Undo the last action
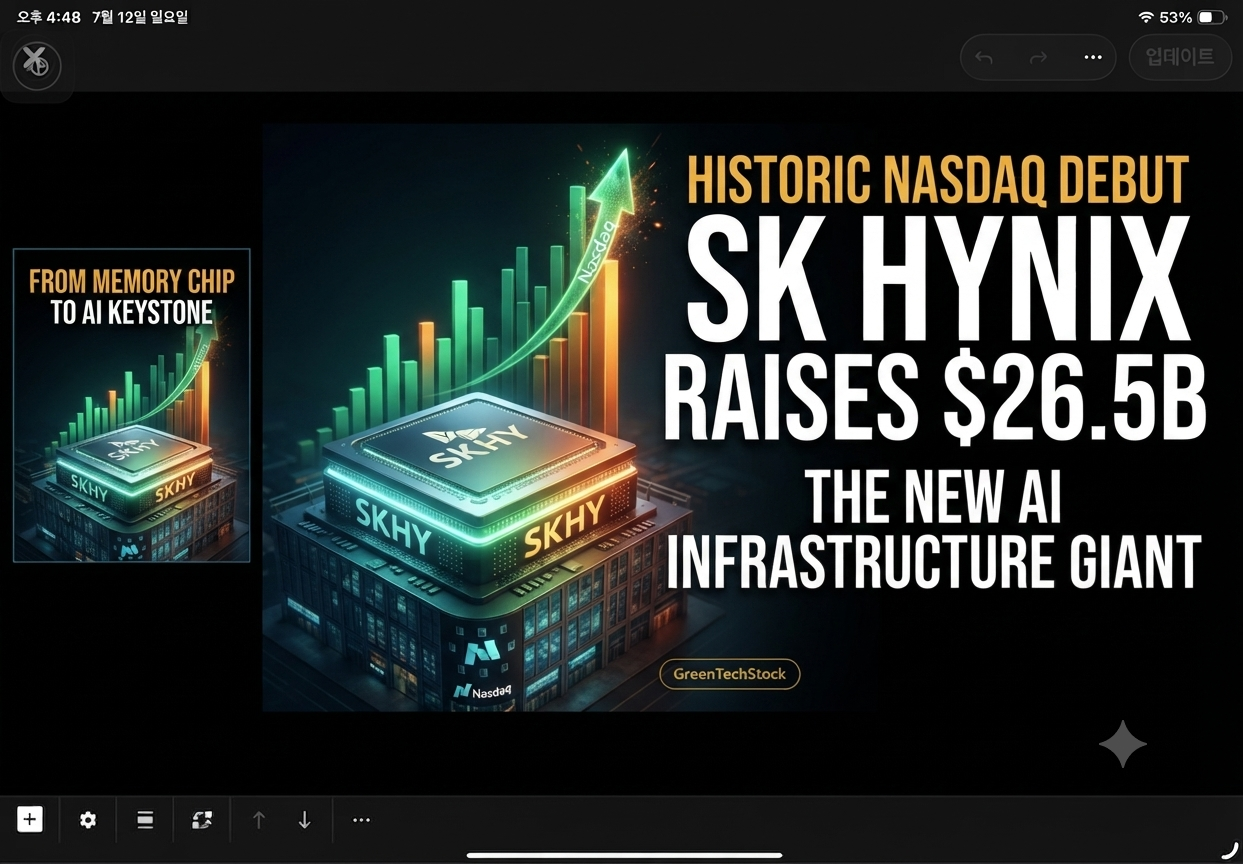The image size is (1243, 864). [984, 58]
